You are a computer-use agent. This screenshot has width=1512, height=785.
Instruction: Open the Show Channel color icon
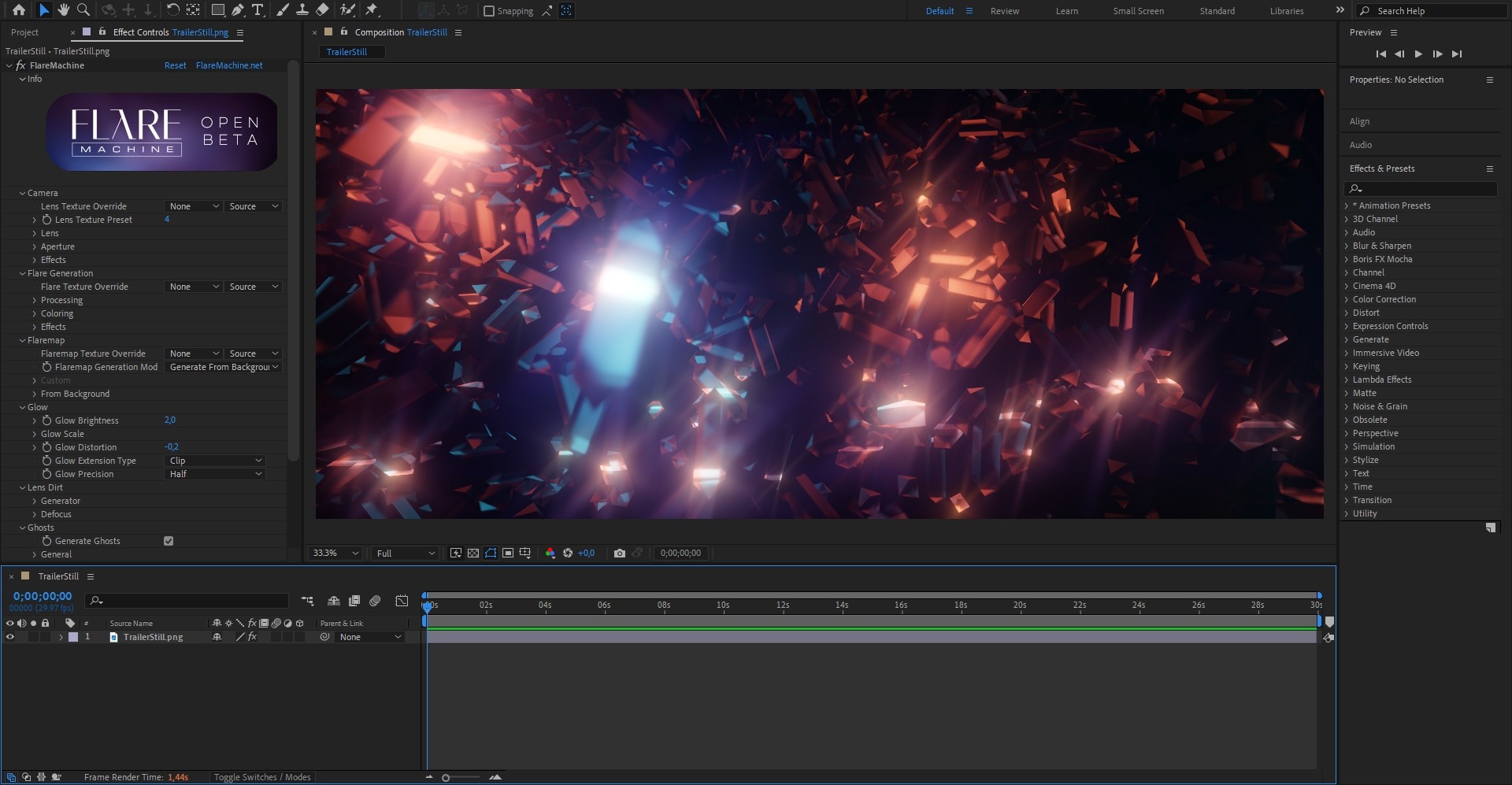pyautogui.click(x=550, y=554)
